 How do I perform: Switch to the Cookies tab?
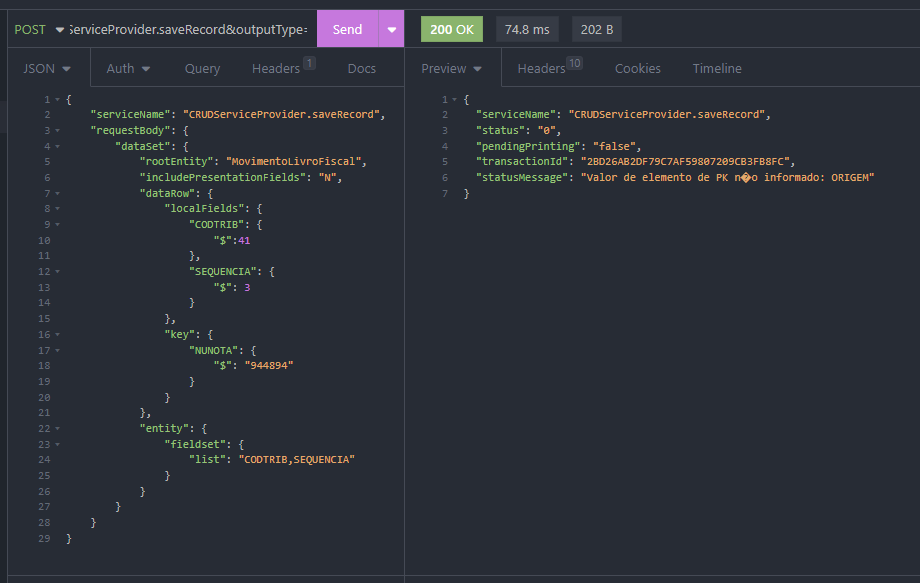[x=637, y=69]
